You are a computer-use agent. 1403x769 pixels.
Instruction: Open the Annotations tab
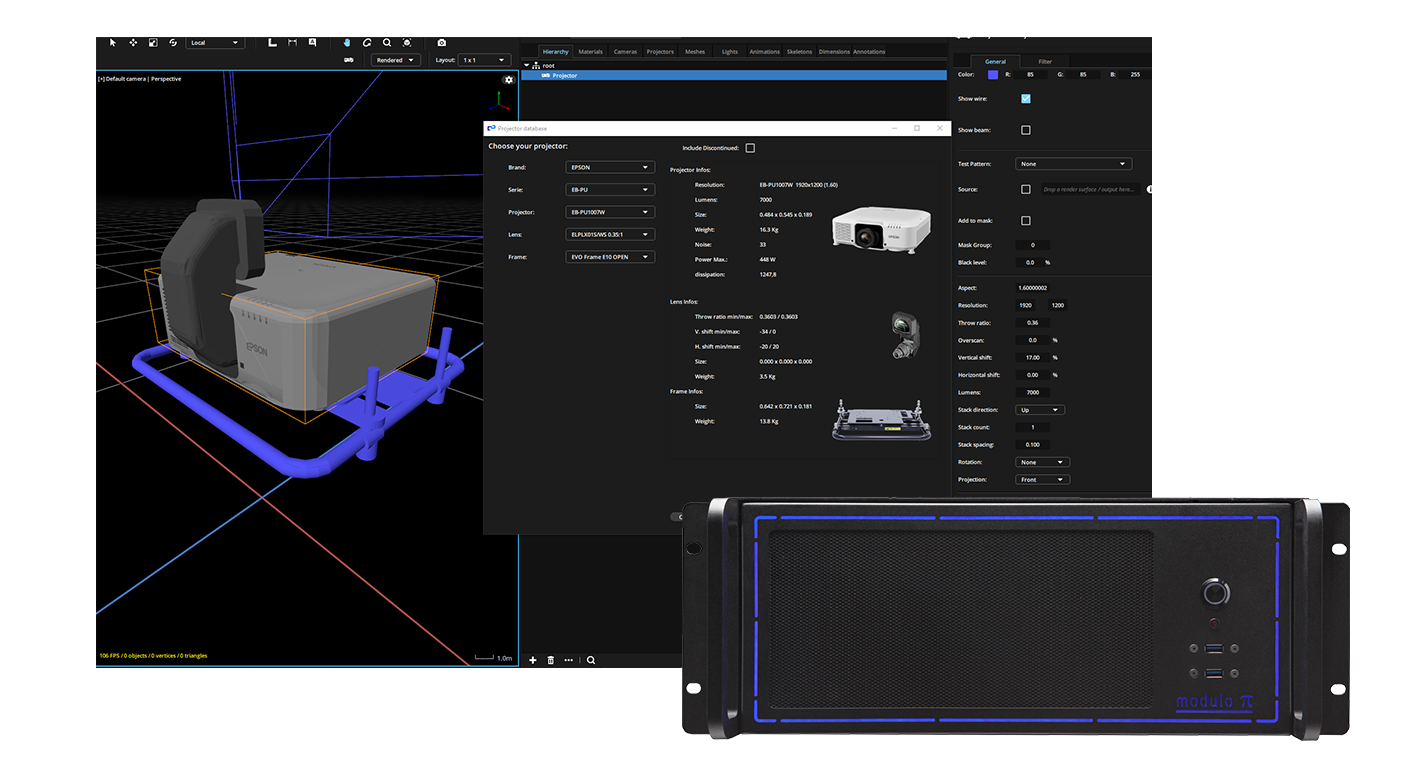[869, 51]
